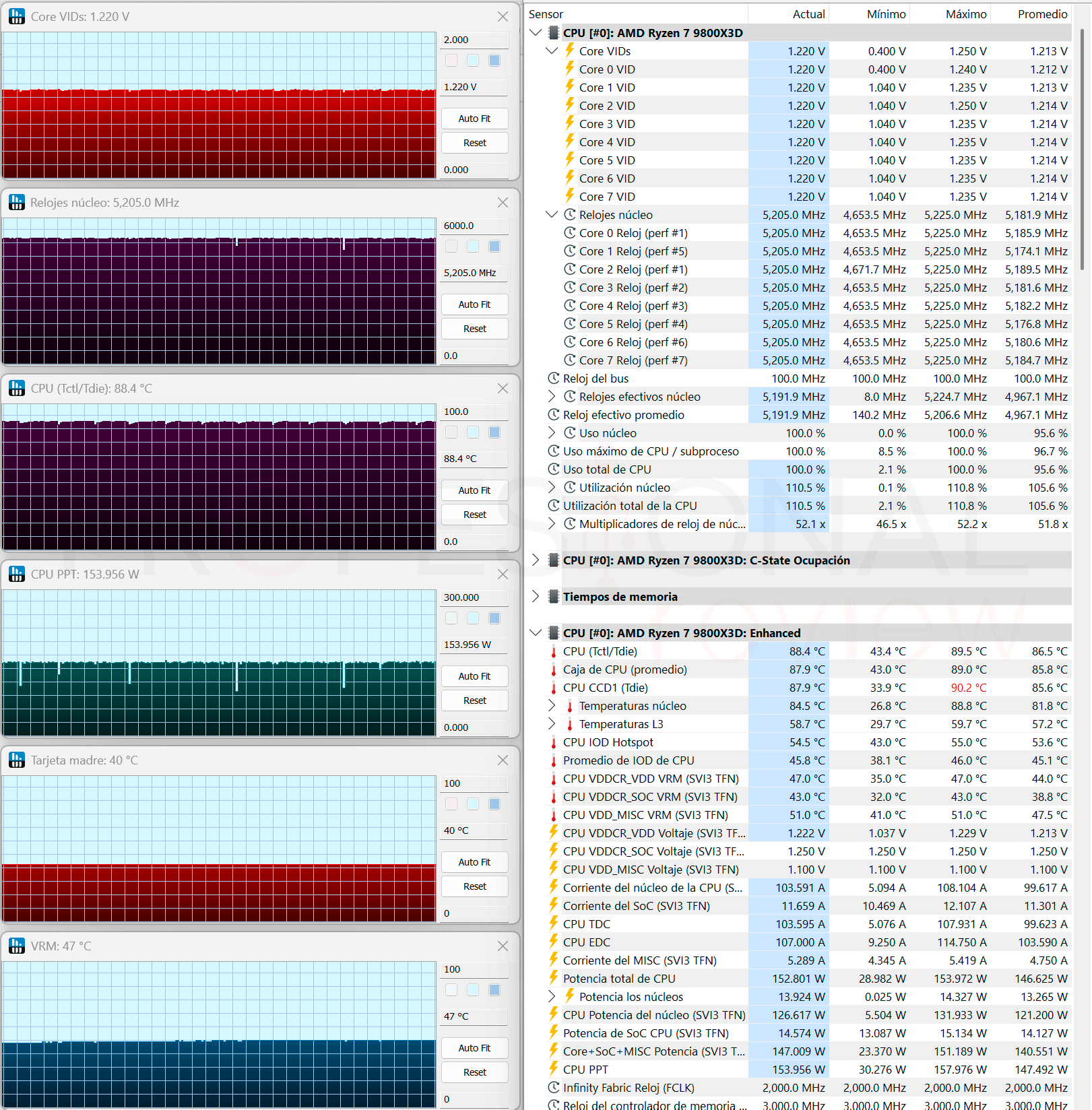
Task: Click Auto Fit in the CPU PPT graph
Action: point(474,676)
